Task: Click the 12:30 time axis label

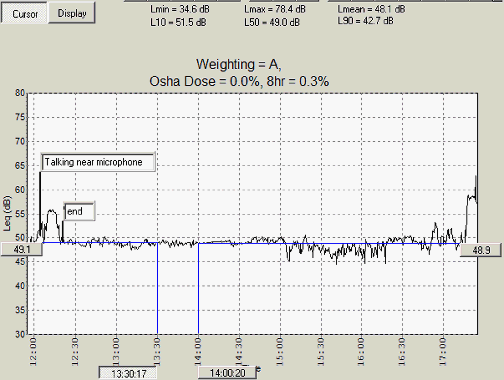Action: (75, 351)
